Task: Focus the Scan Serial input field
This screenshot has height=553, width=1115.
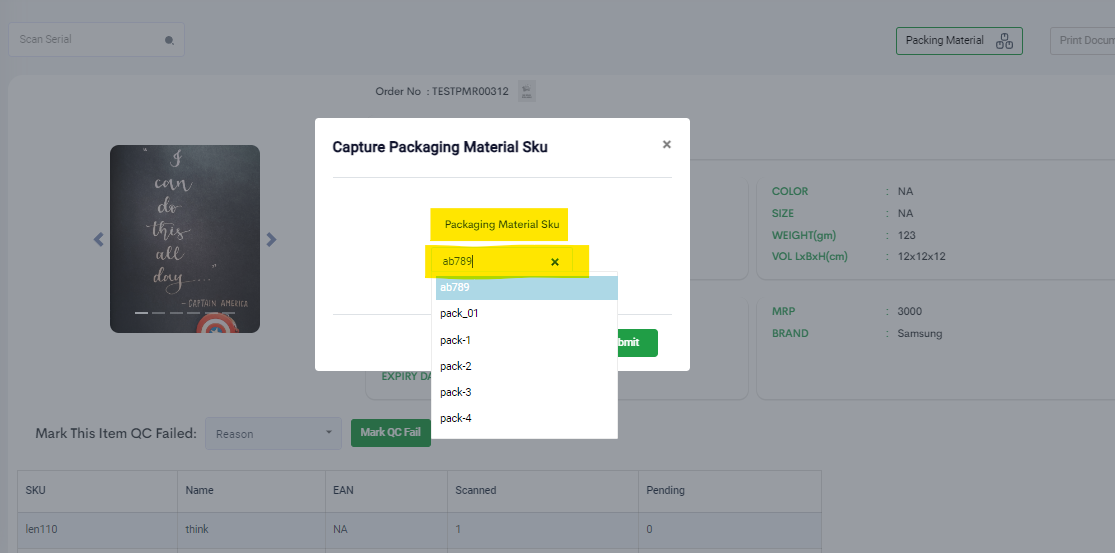Action: pos(96,40)
